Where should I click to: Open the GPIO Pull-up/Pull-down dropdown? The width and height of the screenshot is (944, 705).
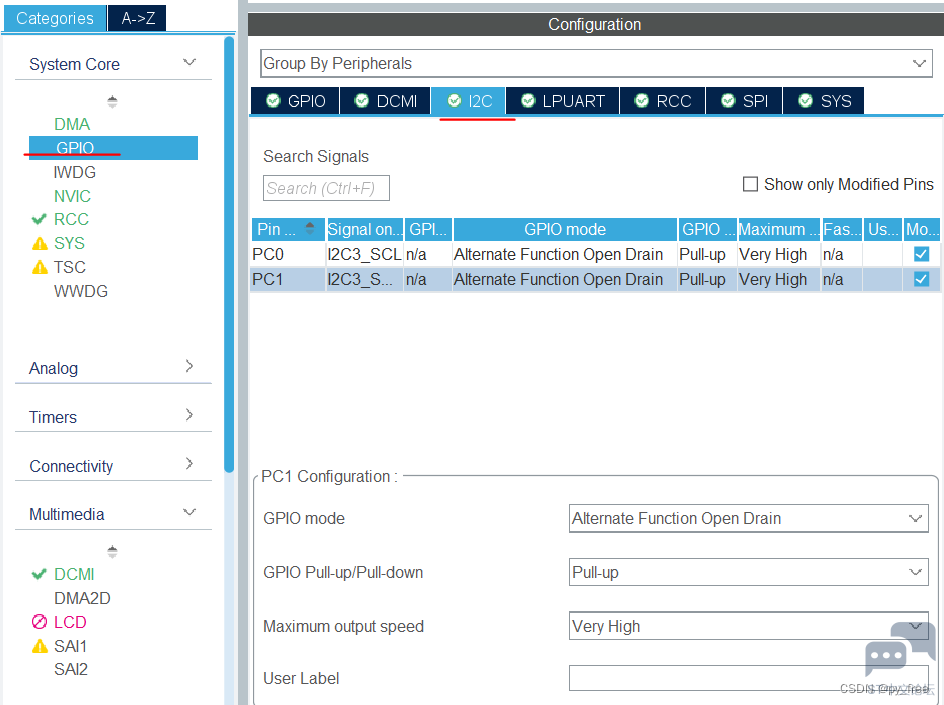pyautogui.click(x=748, y=572)
